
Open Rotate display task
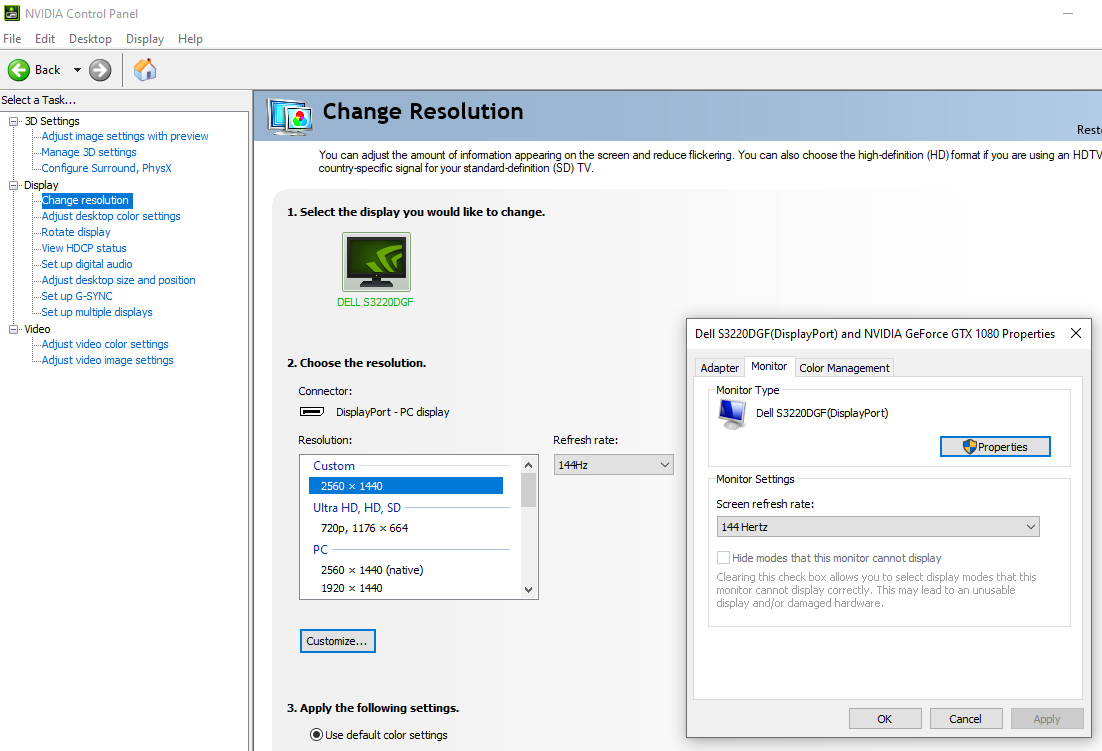tap(75, 232)
